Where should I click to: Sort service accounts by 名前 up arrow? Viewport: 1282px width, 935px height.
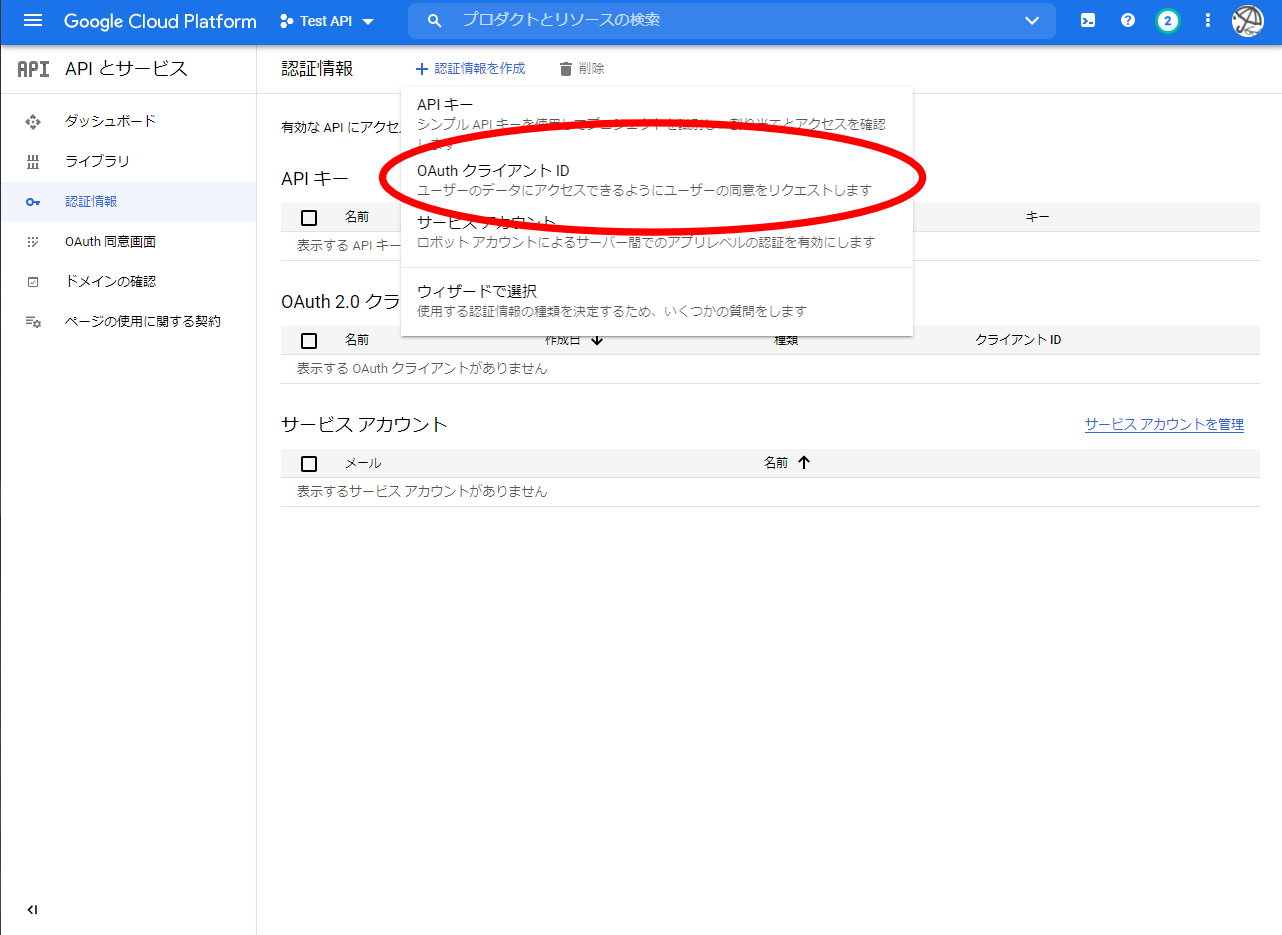click(x=804, y=463)
